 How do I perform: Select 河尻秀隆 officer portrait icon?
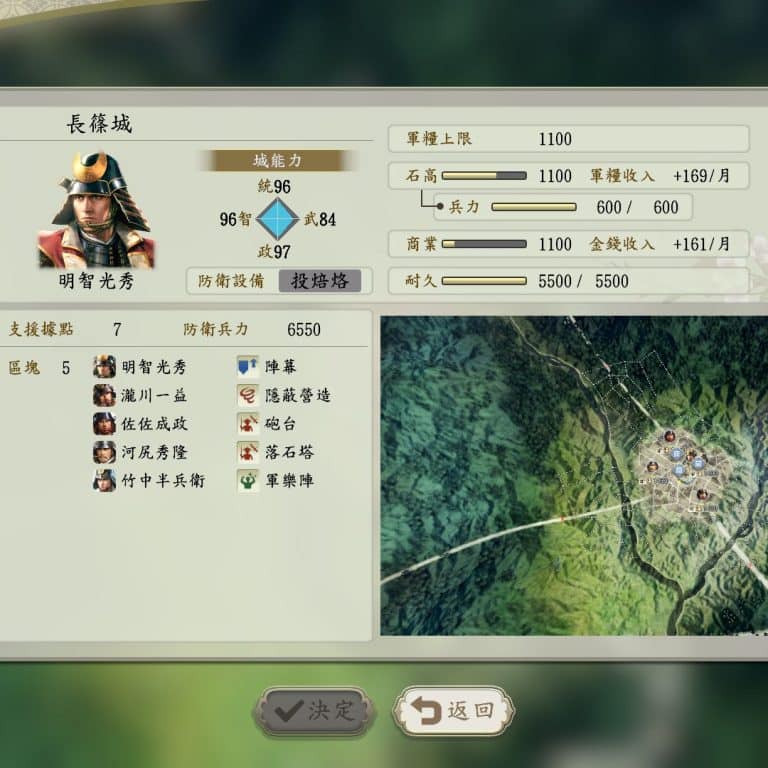[x=104, y=452]
